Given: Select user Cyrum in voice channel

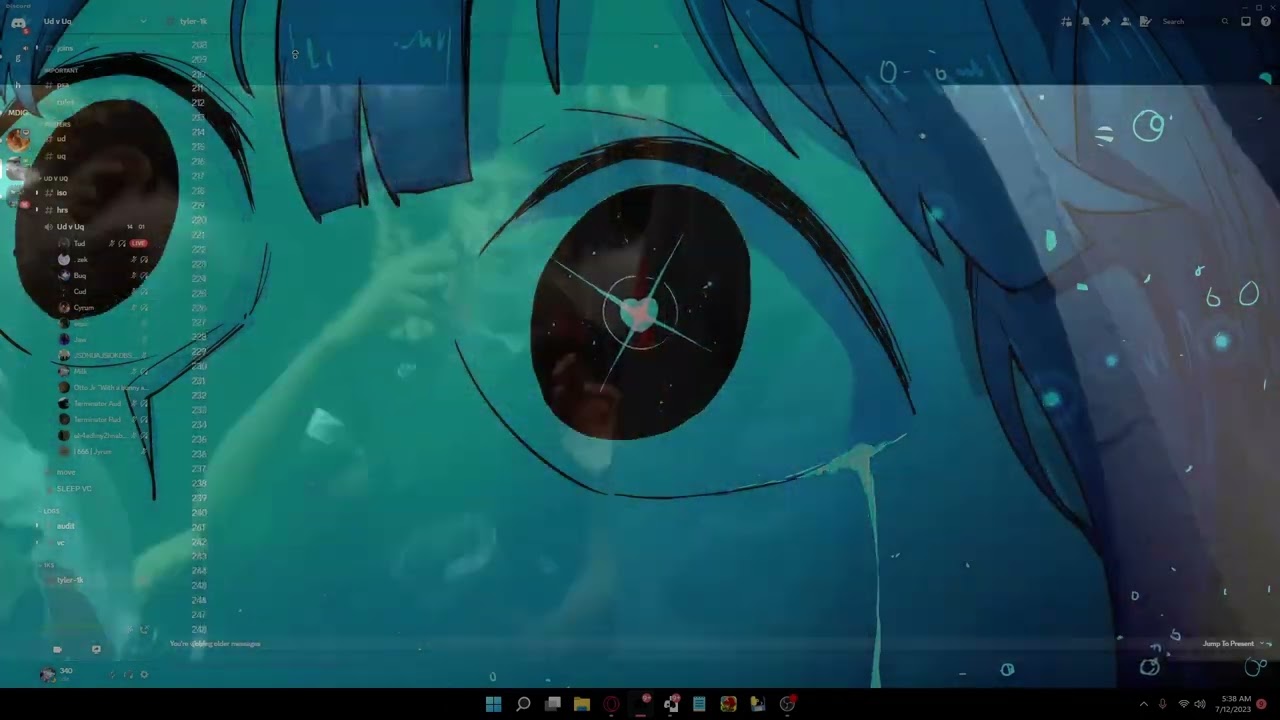Looking at the screenshot, I should click(83, 307).
